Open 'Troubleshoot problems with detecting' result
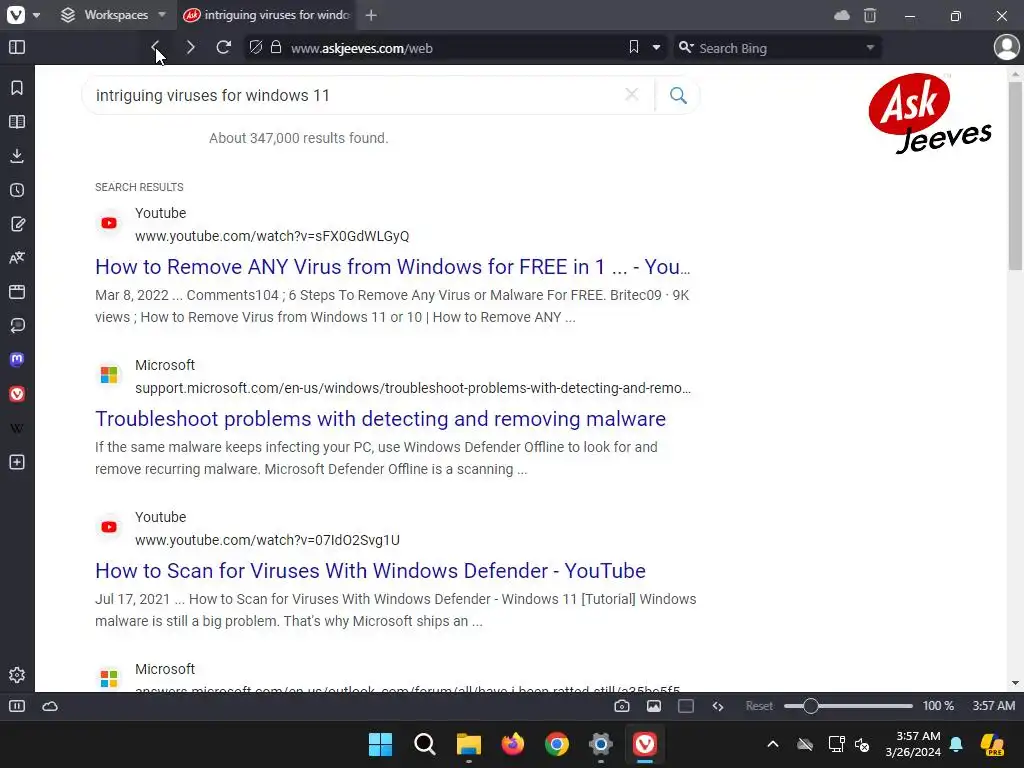This screenshot has height=768, width=1024. click(x=380, y=419)
